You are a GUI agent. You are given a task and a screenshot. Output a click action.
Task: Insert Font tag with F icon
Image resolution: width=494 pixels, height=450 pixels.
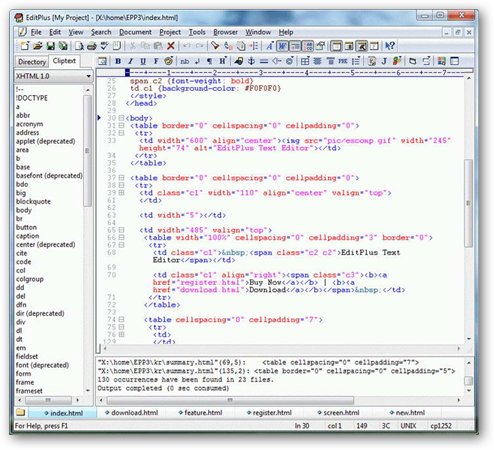156,61
